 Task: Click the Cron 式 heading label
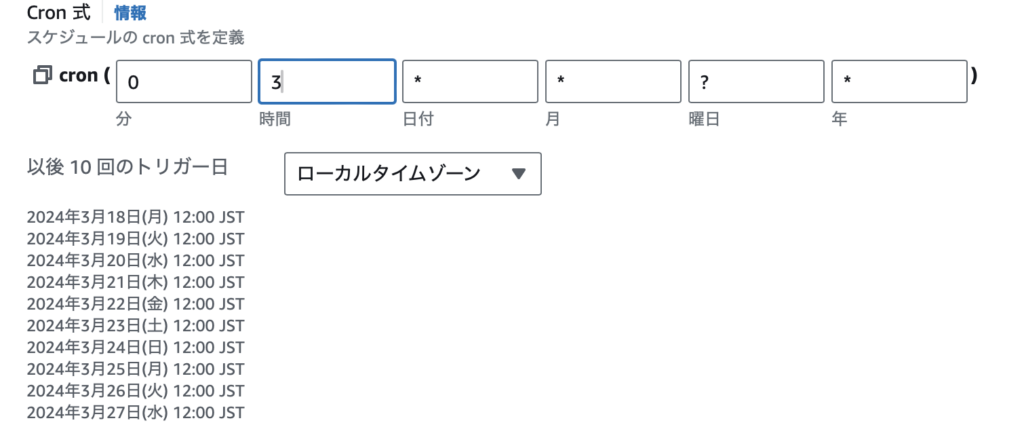point(59,12)
